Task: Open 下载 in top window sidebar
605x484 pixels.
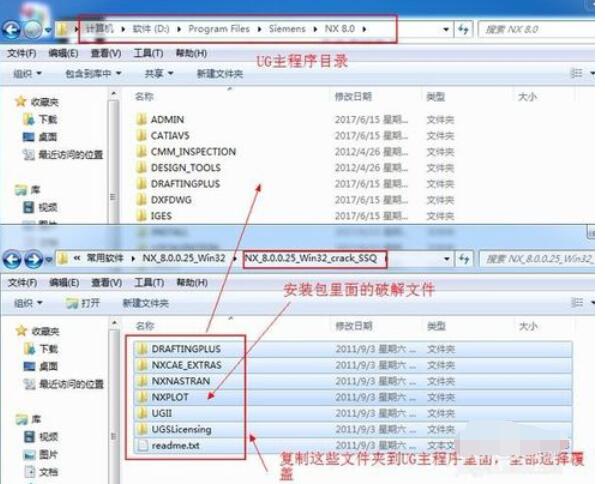Action: 40,119
